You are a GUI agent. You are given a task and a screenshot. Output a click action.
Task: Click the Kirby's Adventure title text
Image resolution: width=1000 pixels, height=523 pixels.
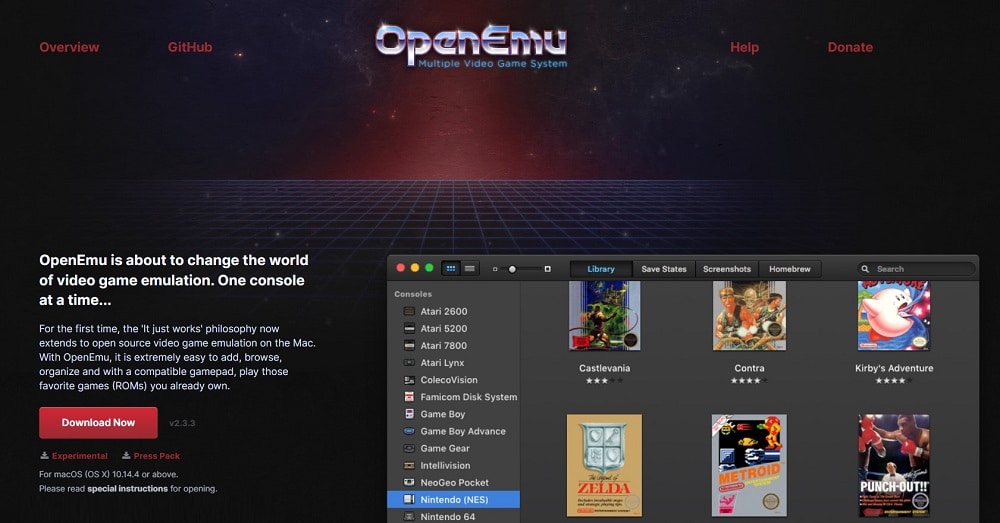pos(894,368)
